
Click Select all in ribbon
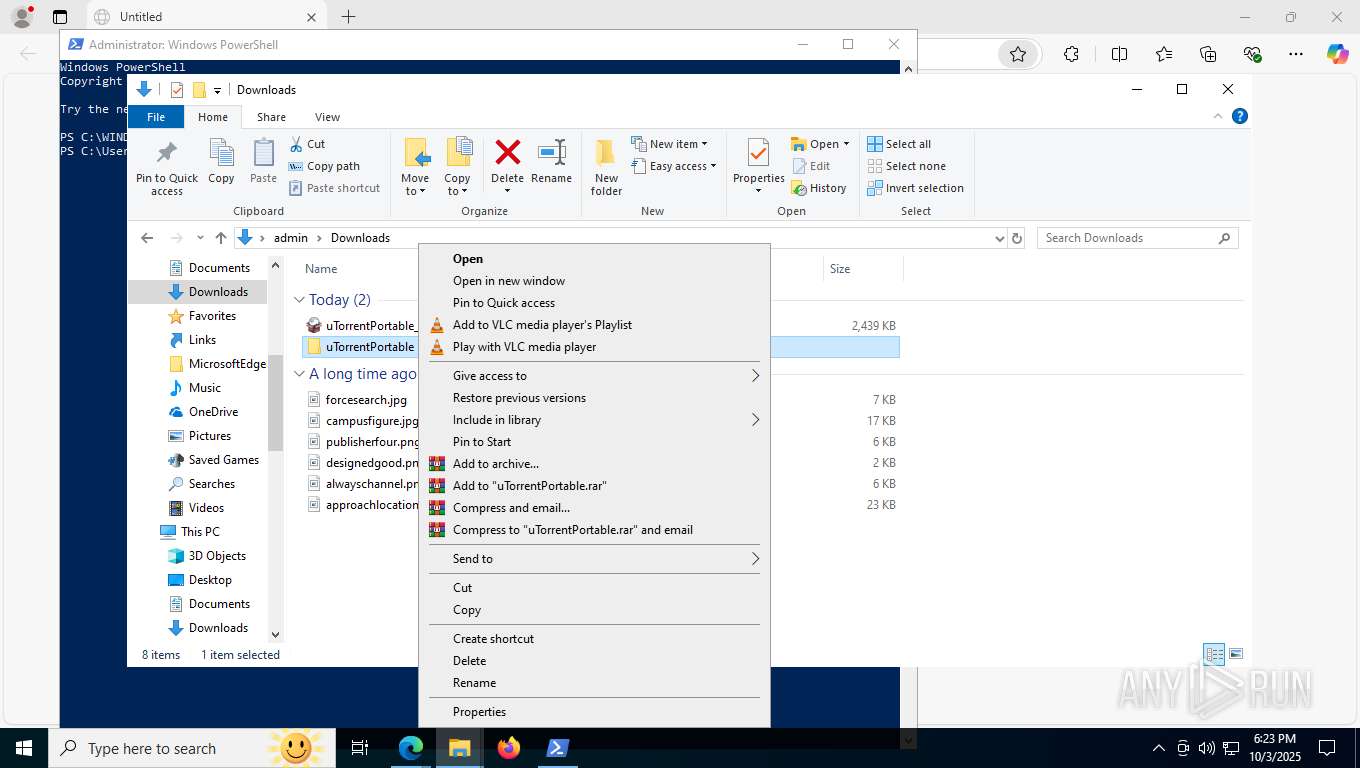(899, 144)
